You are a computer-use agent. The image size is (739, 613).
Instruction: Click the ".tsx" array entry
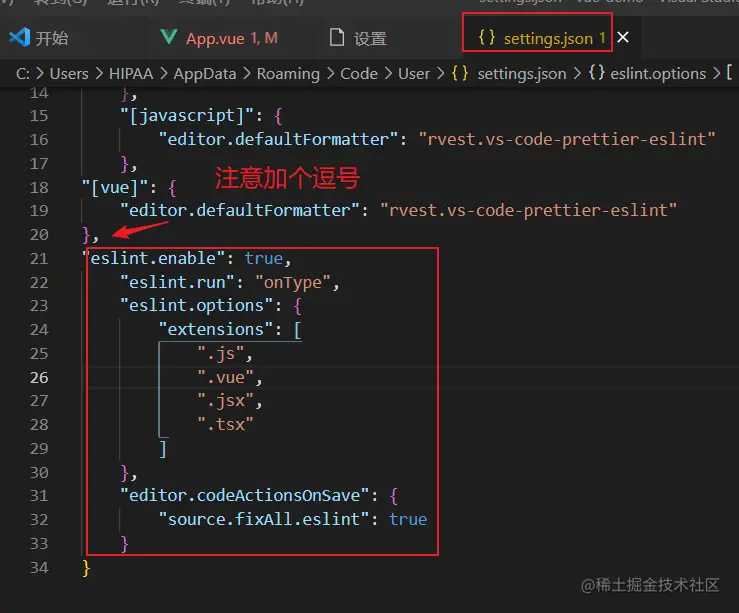point(225,425)
